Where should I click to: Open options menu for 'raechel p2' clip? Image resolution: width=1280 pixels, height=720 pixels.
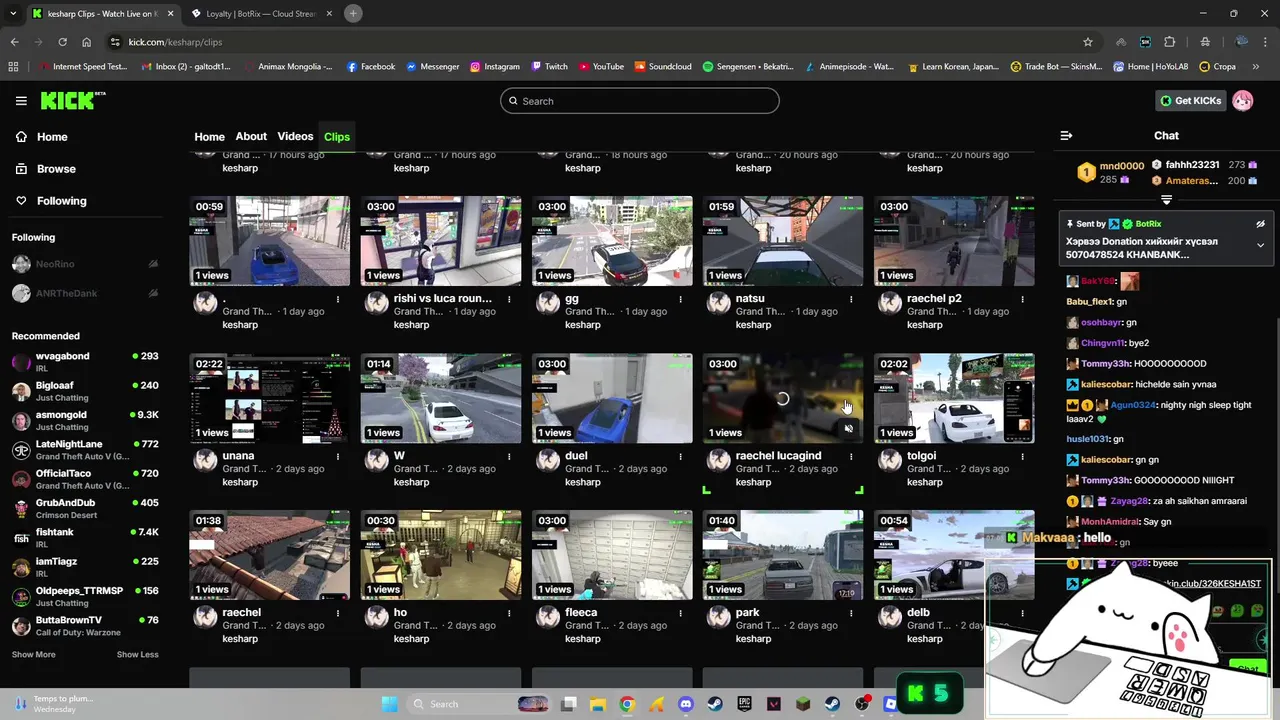tap(1022, 299)
